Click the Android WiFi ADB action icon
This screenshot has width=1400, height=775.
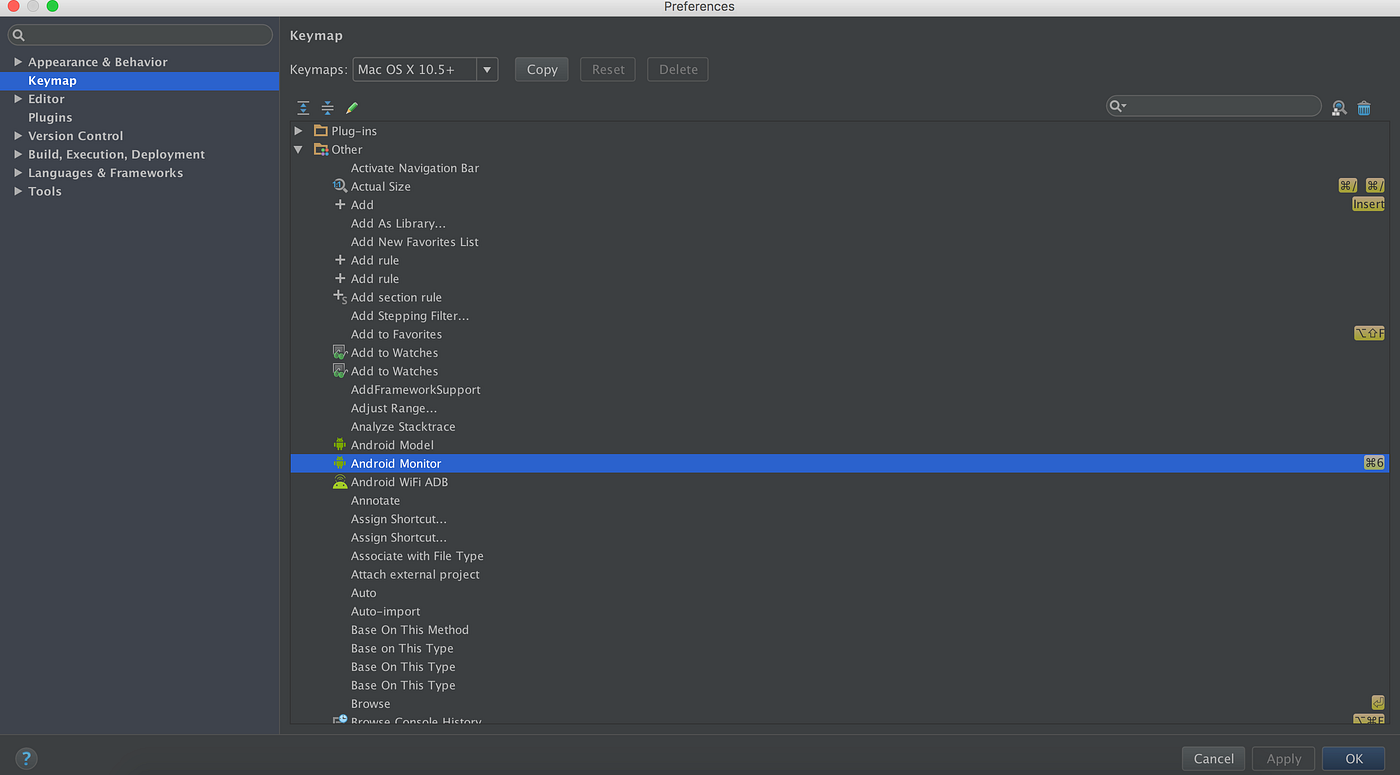tap(340, 481)
